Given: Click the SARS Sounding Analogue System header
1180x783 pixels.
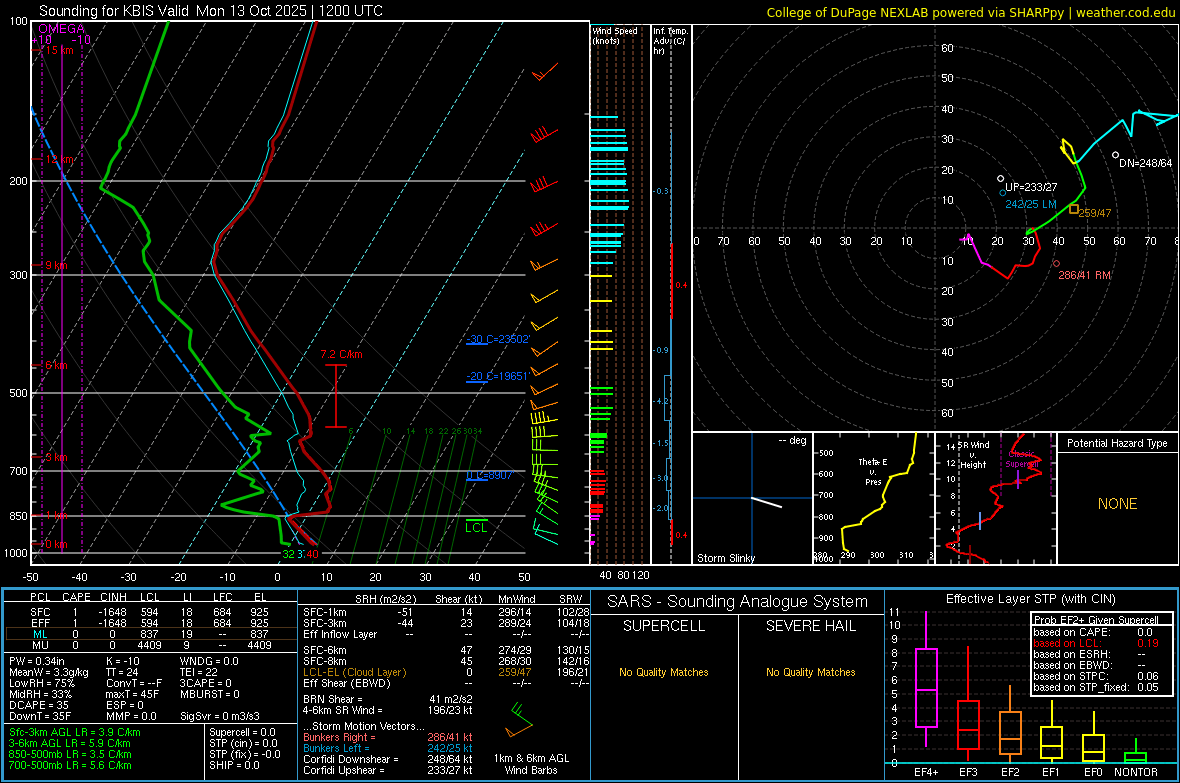Looking at the screenshot, I should tap(737, 602).
